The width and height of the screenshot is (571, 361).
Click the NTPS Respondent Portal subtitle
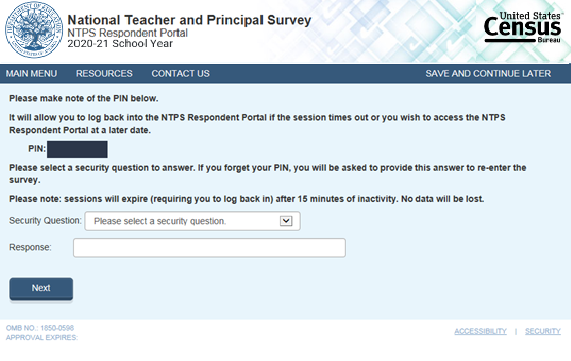(x=127, y=33)
